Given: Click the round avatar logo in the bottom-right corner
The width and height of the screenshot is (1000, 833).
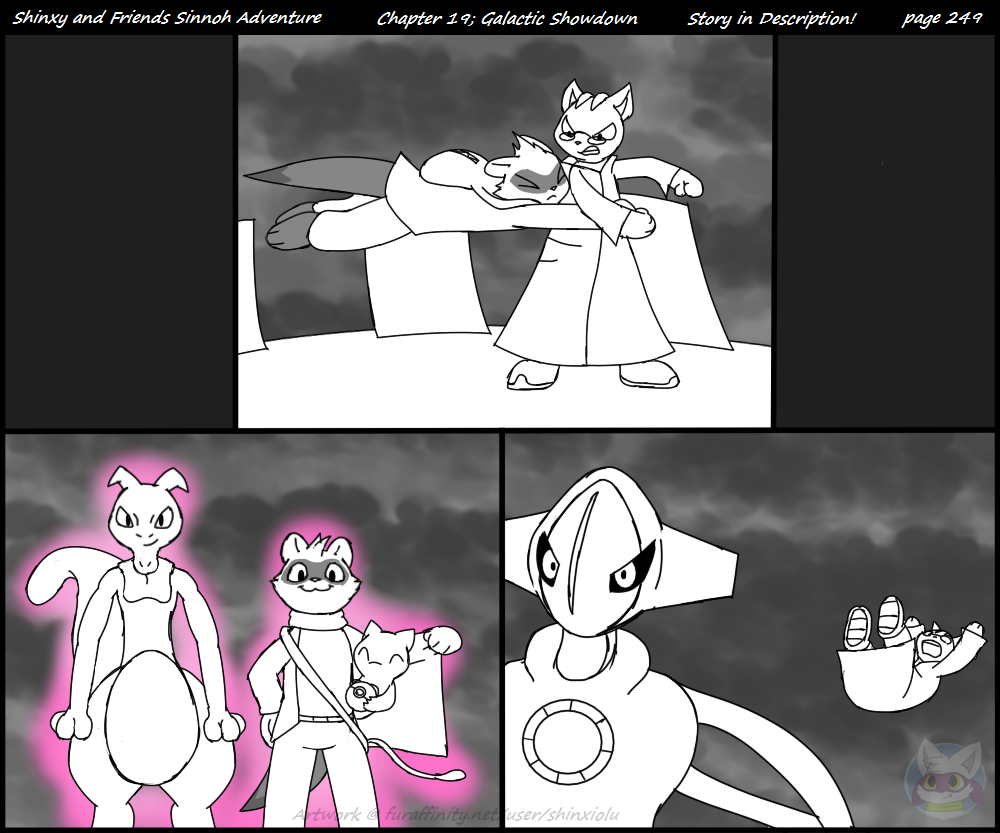Looking at the screenshot, I should [946, 779].
